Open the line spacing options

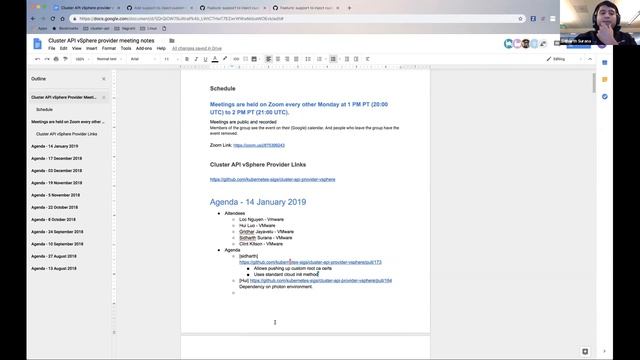click(308, 59)
